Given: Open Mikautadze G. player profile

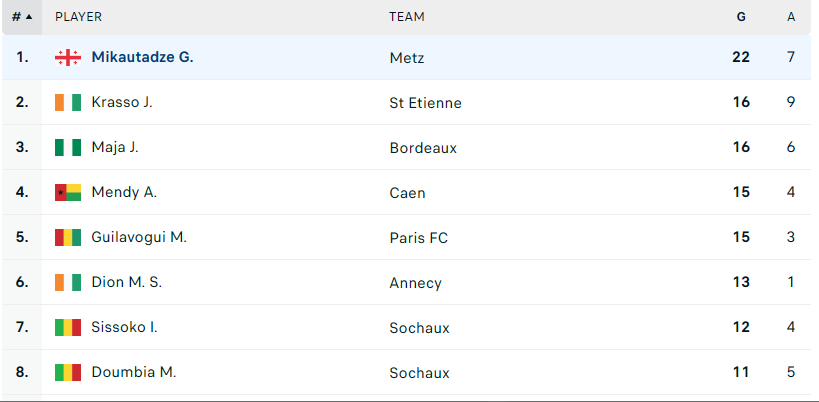Looking at the screenshot, I should tap(143, 57).
